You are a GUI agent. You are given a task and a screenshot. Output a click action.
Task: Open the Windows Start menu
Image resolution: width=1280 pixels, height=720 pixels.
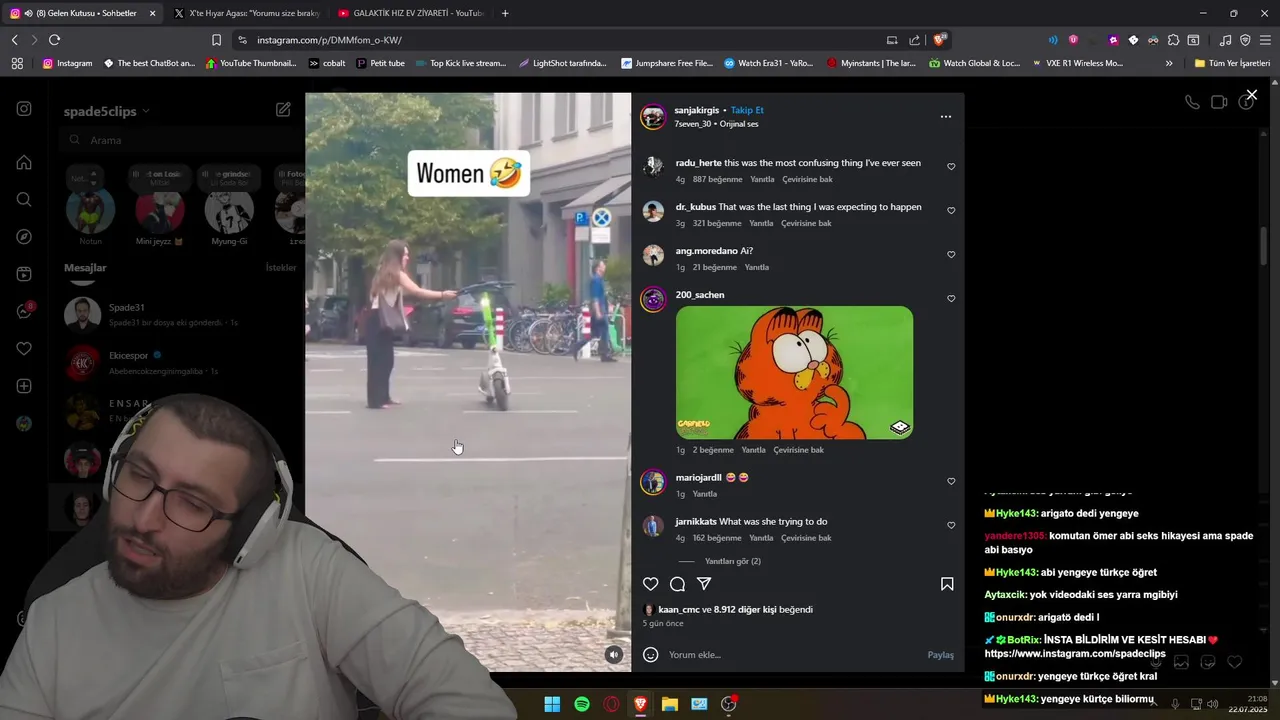point(552,704)
